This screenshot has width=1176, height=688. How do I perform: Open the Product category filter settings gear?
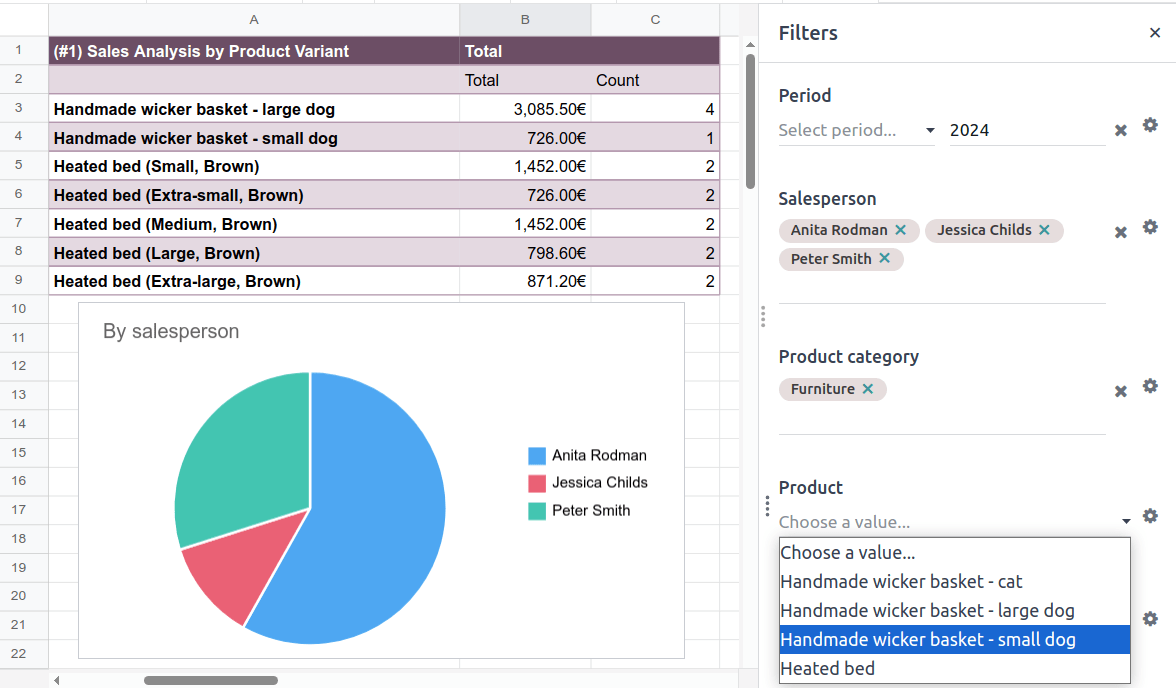[x=1150, y=386]
